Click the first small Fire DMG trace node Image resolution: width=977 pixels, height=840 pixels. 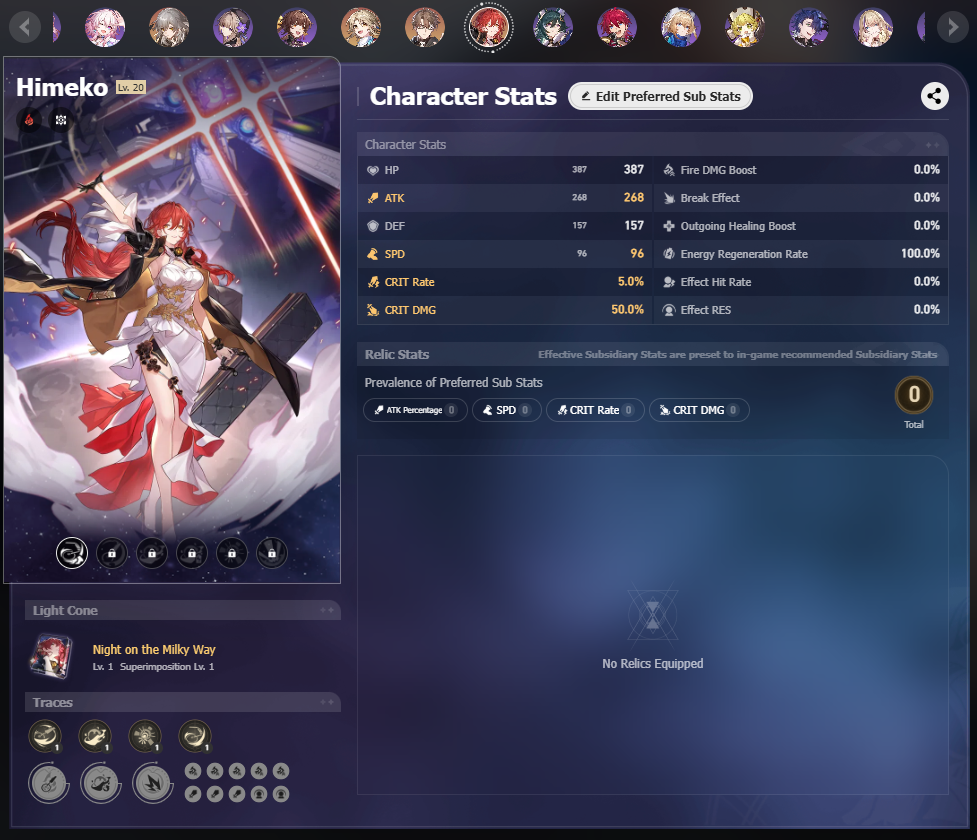(x=193, y=771)
